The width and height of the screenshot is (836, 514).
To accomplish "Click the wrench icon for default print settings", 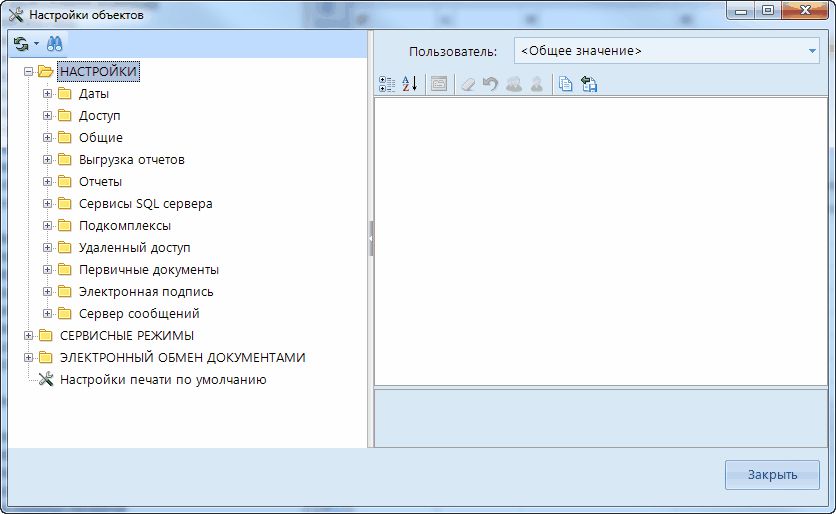I will tap(45, 380).
